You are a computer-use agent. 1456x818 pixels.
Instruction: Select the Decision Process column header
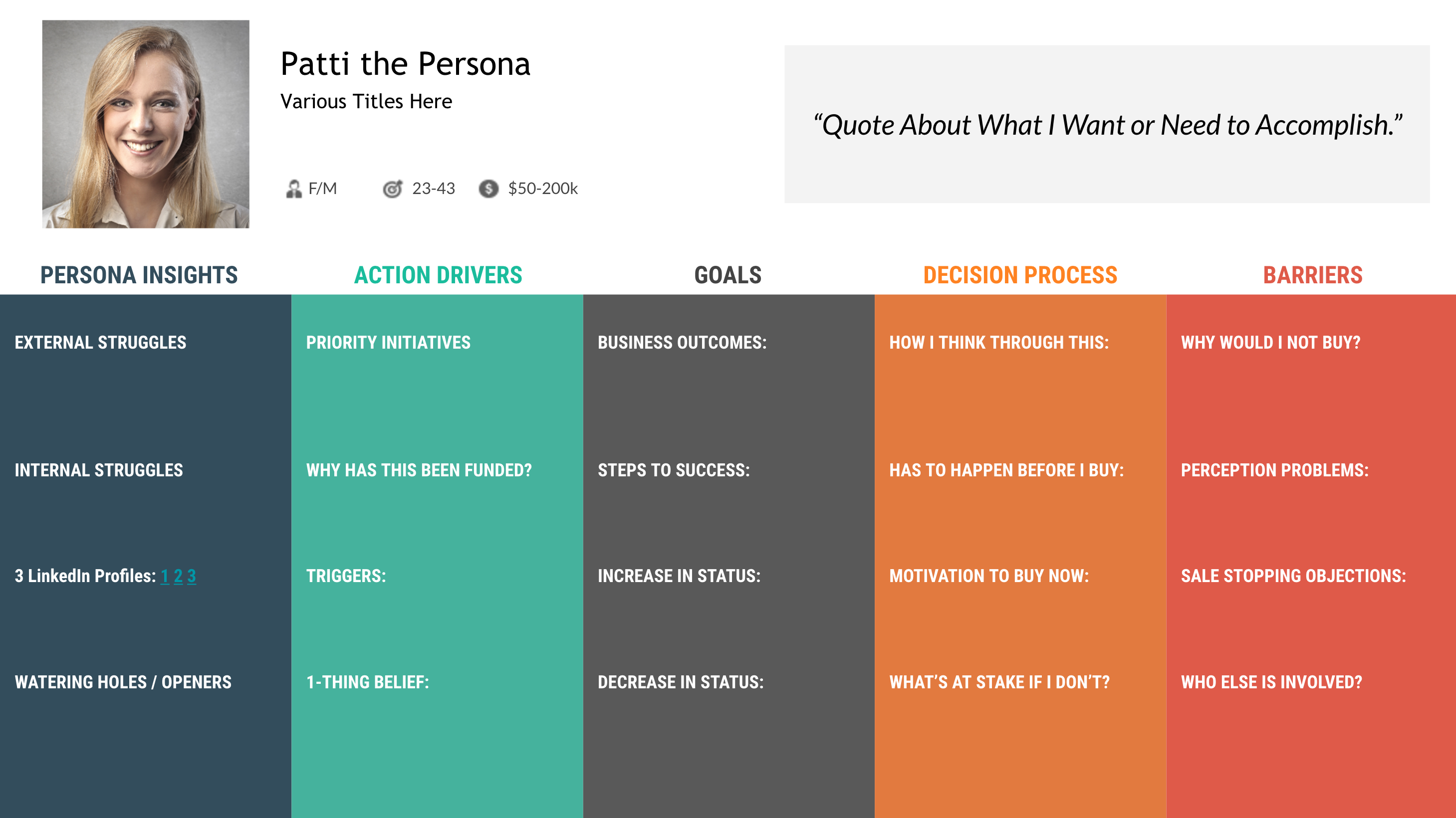coord(1020,275)
